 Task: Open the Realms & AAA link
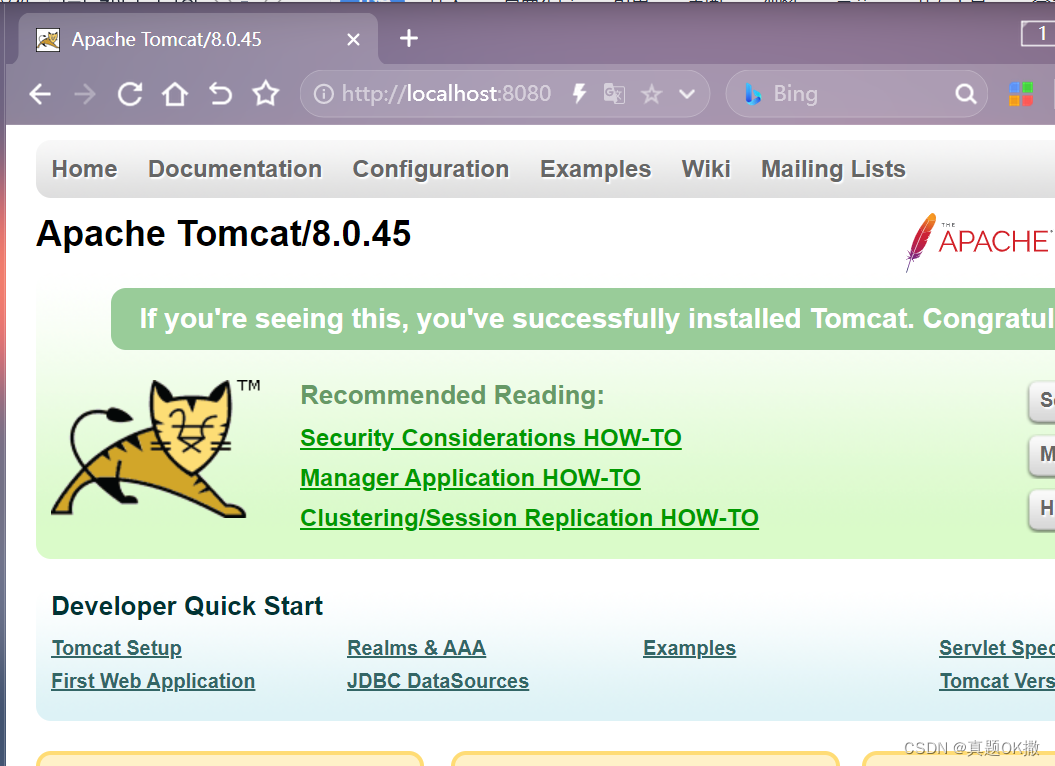416,648
